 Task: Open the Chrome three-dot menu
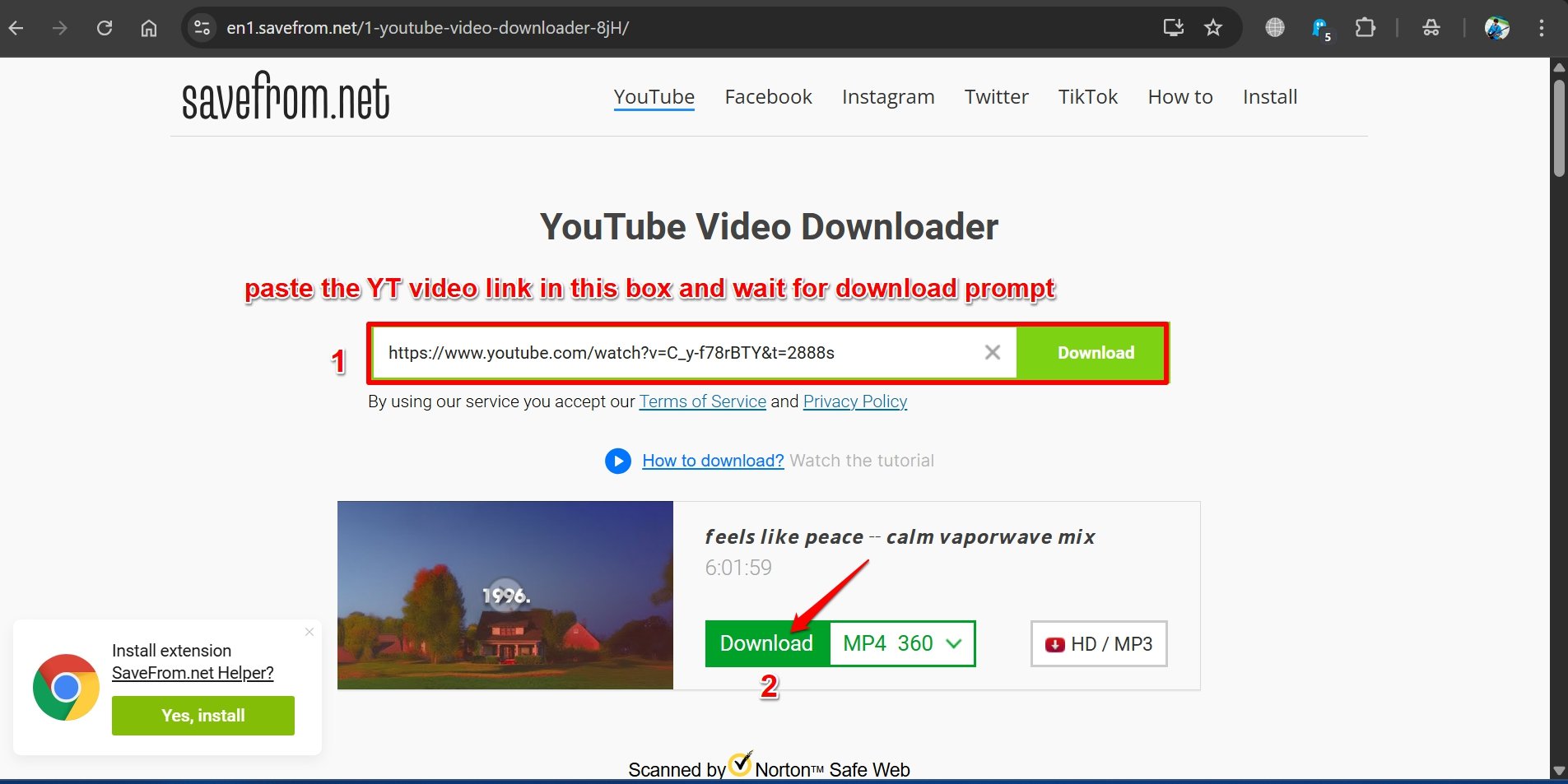[x=1542, y=28]
